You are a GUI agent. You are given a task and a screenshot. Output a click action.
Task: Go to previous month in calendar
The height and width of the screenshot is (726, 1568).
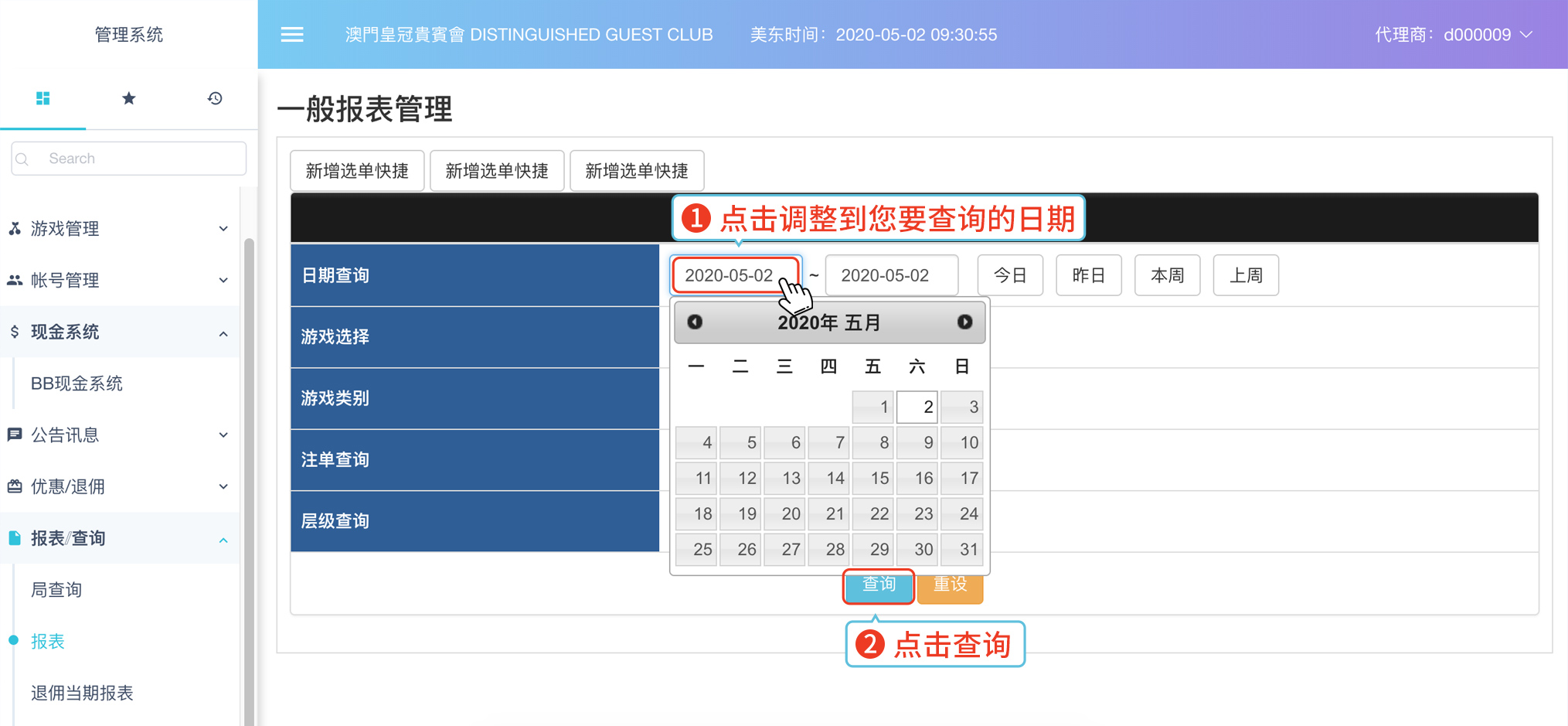[x=695, y=322]
